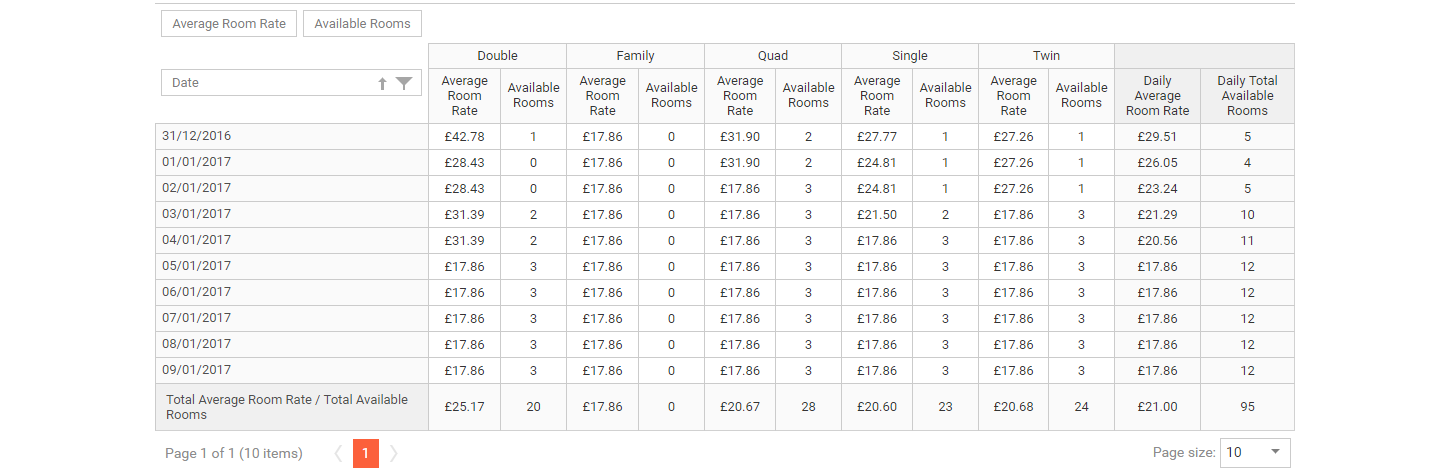Screen dimensions: 1450x475
Task: Select page 1 in pager
Action: coord(365,454)
